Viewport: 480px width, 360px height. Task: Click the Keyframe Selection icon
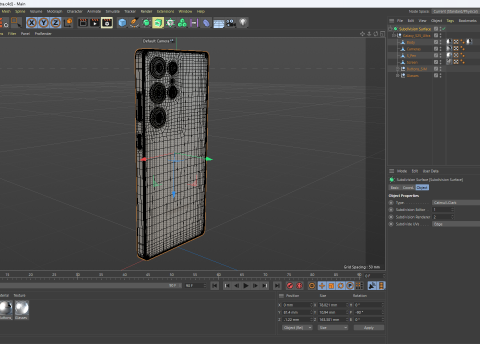point(312,286)
